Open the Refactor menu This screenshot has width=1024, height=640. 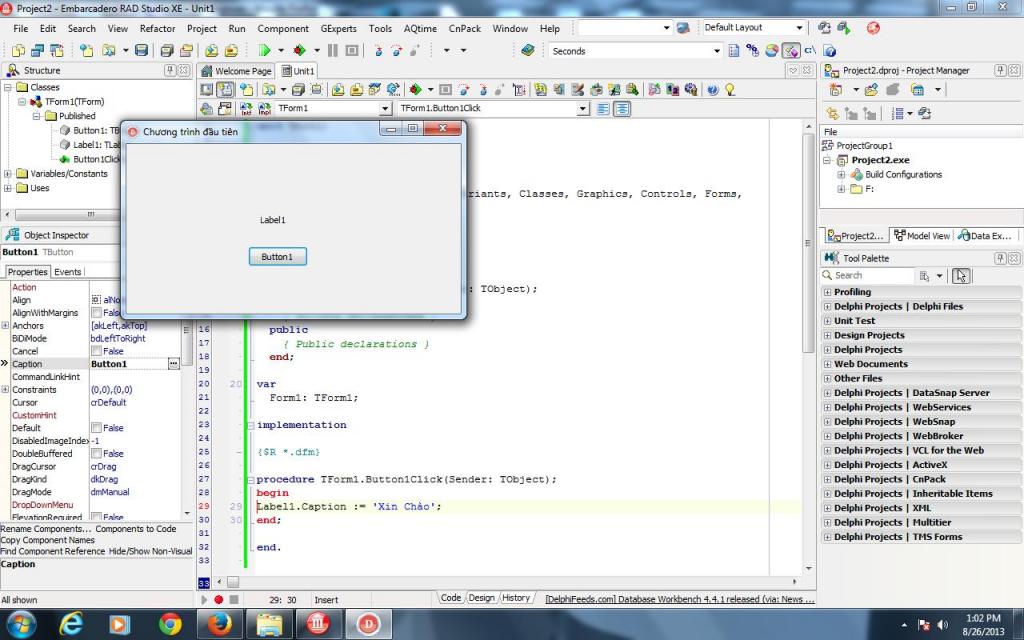pyautogui.click(x=157, y=29)
